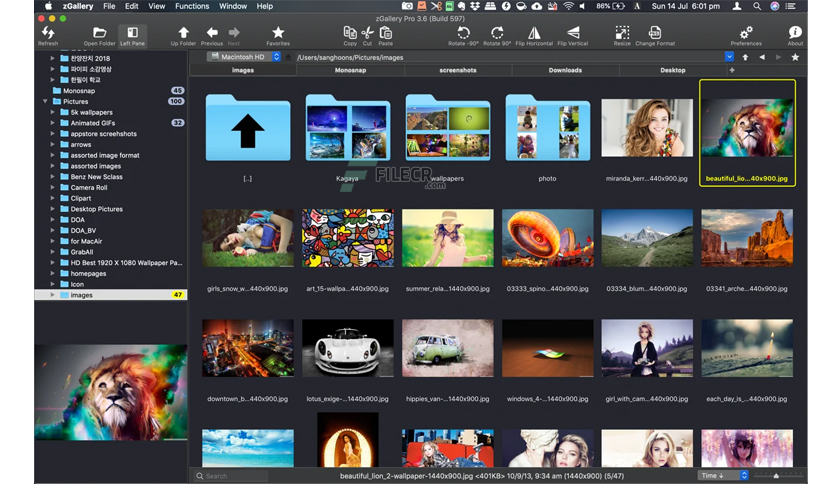Flip the image vertically

pyautogui.click(x=573, y=36)
